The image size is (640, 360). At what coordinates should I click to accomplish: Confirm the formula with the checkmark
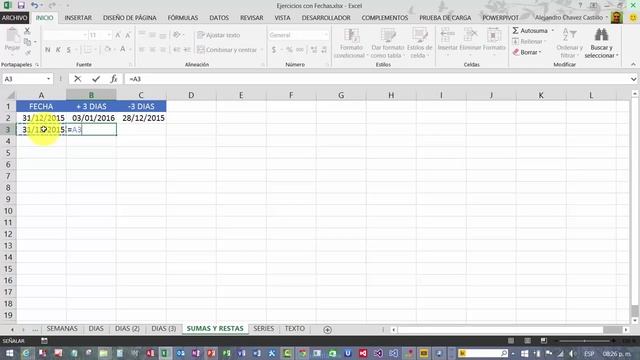(96, 79)
